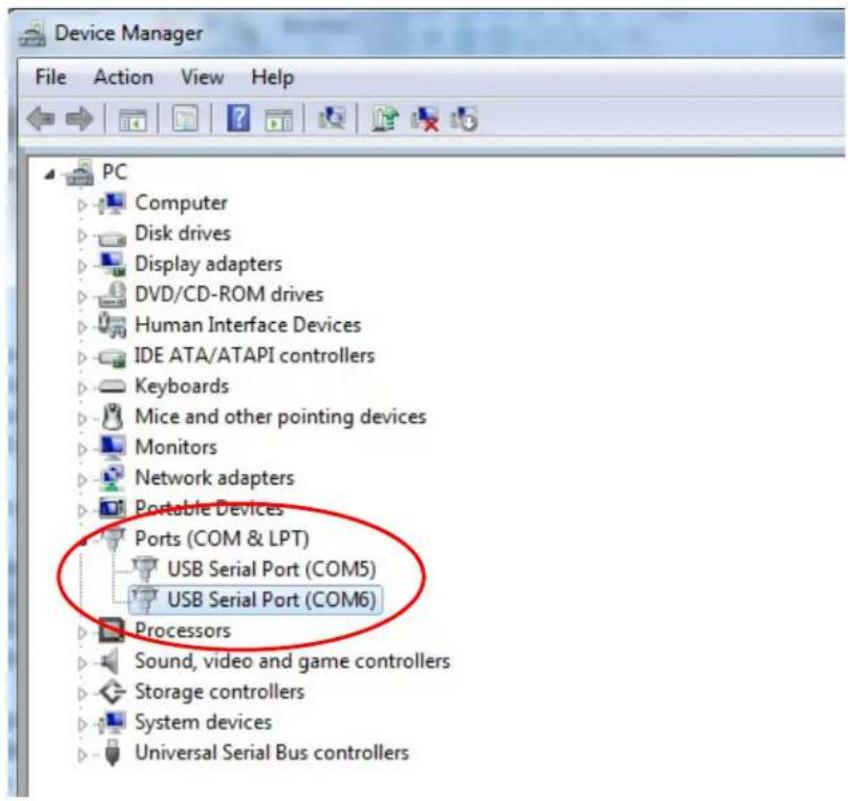The image size is (848, 801).
Task: Click the Disable device toolbar icon
Action: [464, 118]
